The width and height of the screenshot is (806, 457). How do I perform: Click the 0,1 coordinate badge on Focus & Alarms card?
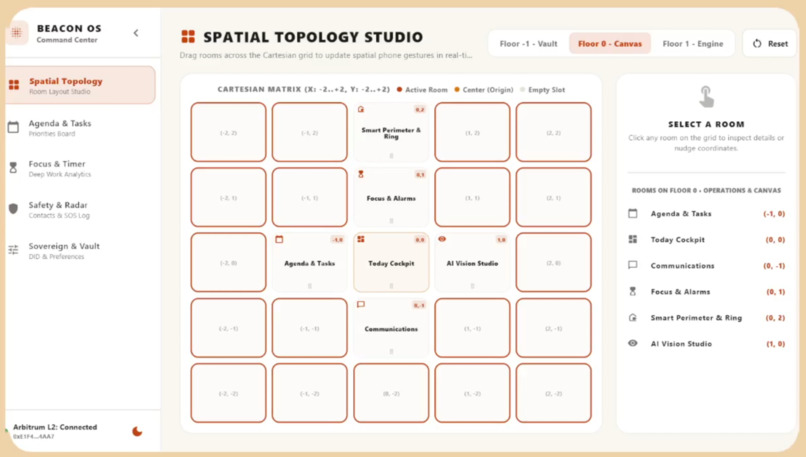coord(420,175)
